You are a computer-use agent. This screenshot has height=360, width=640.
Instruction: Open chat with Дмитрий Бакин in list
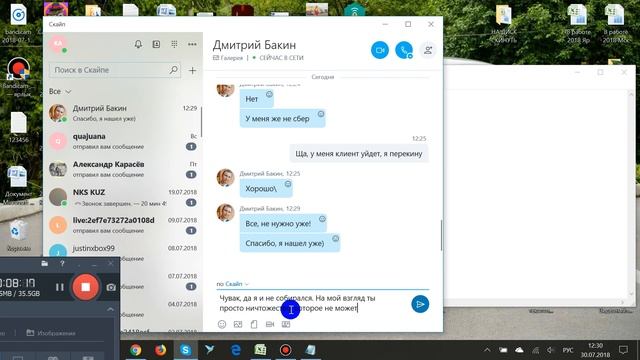123,113
